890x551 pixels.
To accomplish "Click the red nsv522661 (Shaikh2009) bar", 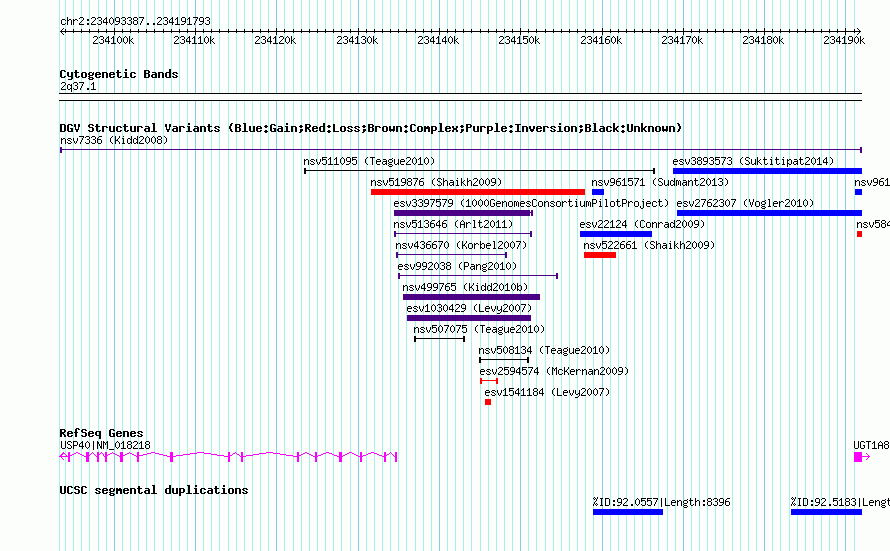I will click(x=600, y=255).
